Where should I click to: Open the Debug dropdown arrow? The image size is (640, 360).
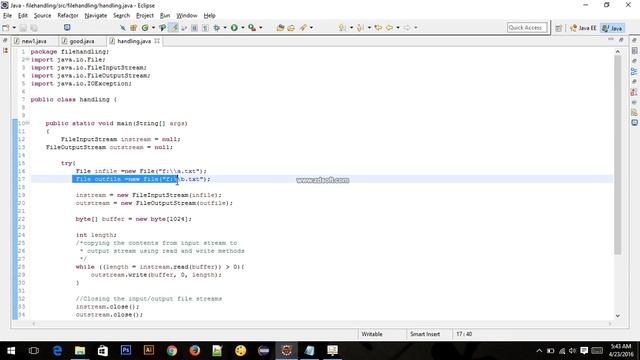point(224,28)
